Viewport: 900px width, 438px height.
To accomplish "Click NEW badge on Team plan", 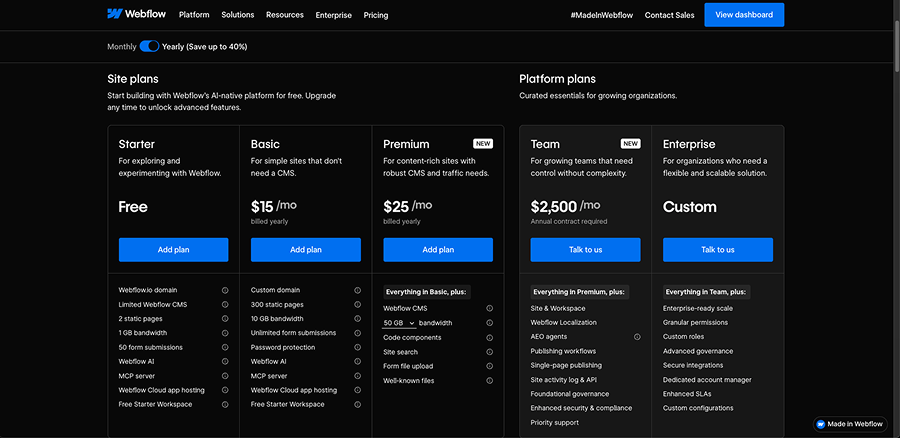I will pyautogui.click(x=630, y=144).
